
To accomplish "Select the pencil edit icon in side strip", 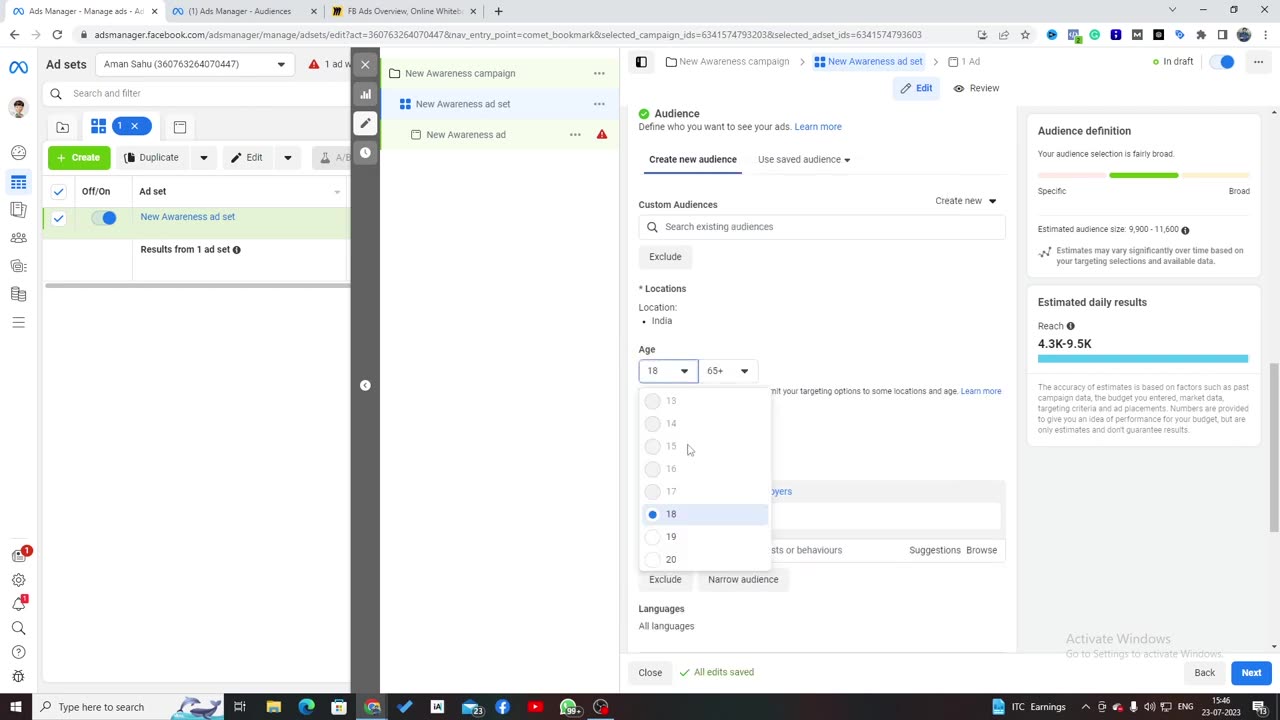I will click(365, 123).
